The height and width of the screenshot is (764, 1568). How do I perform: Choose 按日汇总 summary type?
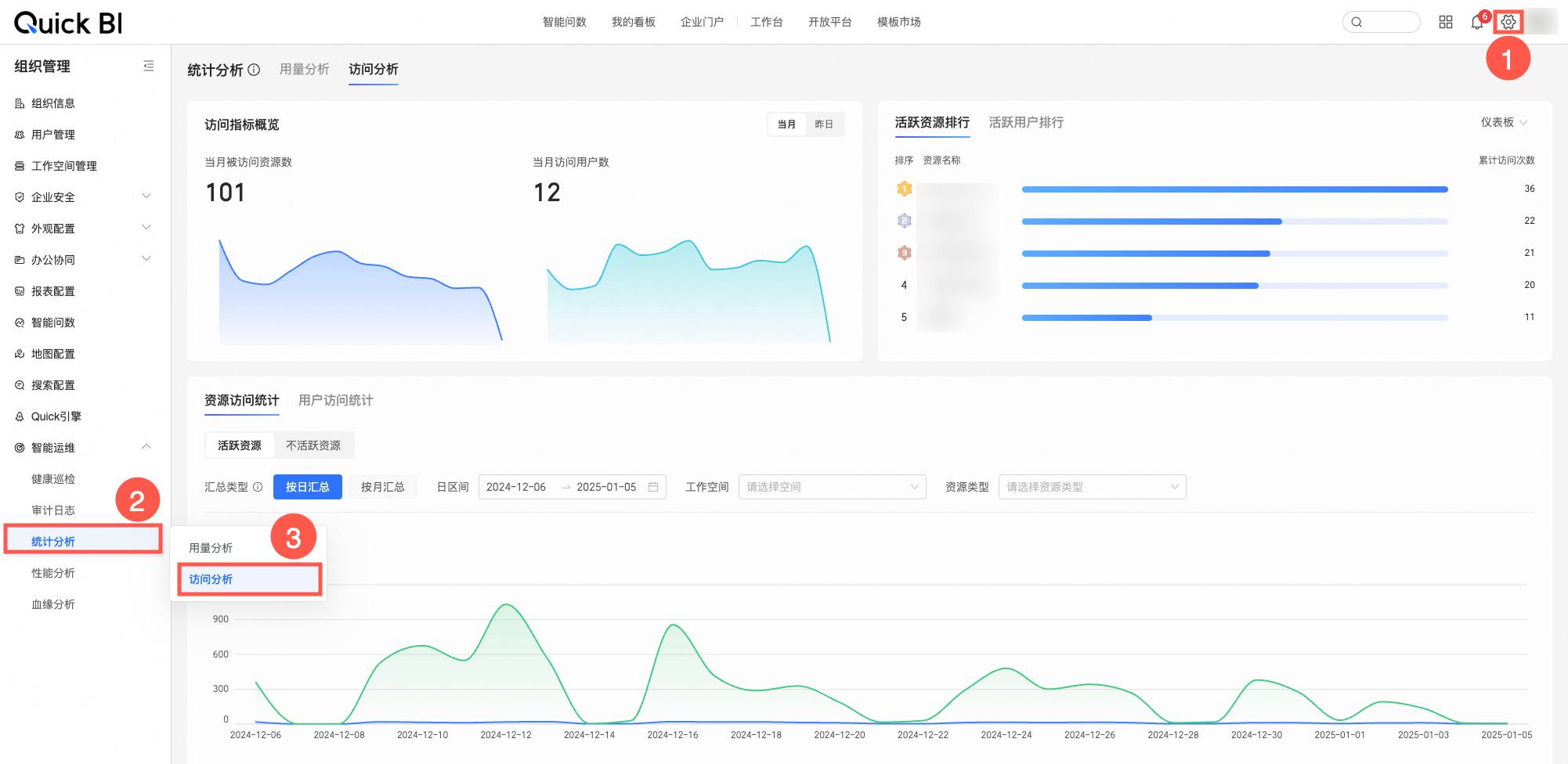pyautogui.click(x=308, y=487)
